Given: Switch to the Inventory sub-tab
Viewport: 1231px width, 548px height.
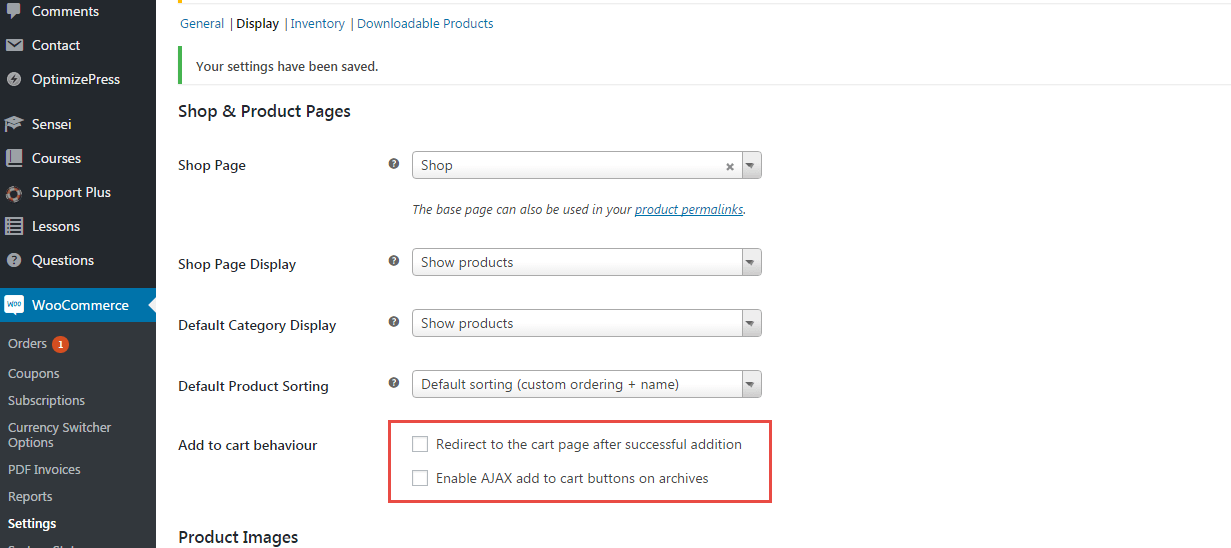Looking at the screenshot, I should pos(317,23).
